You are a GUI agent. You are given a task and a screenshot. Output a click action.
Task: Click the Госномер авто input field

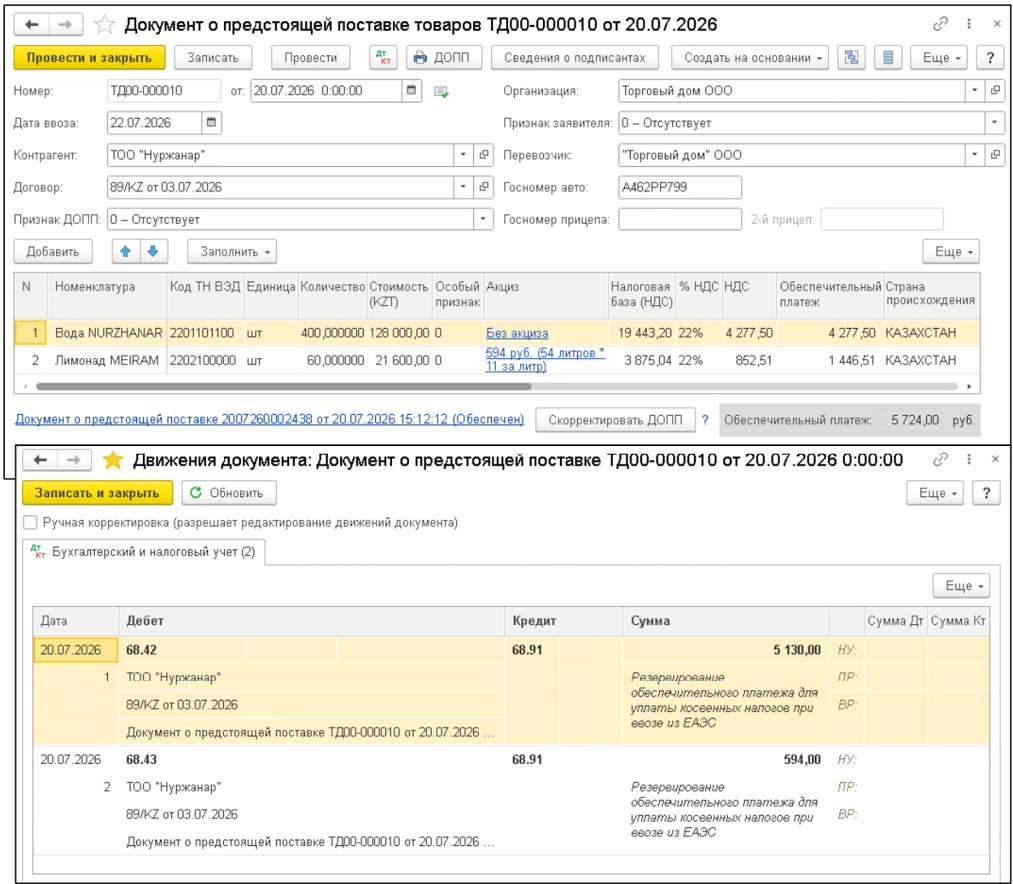coord(680,187)
